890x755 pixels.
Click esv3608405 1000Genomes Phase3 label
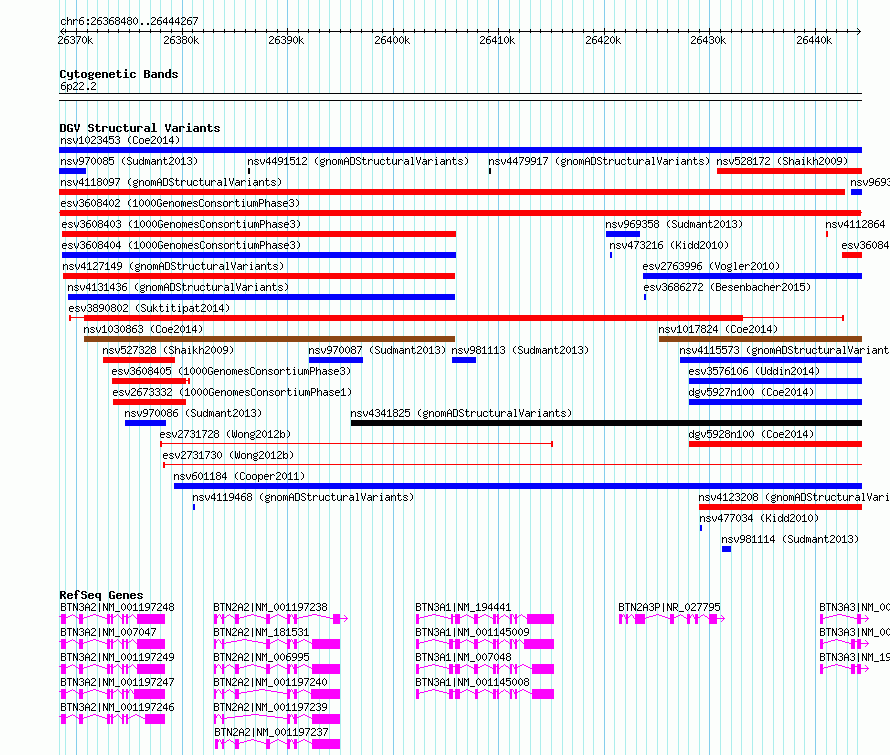232,371
